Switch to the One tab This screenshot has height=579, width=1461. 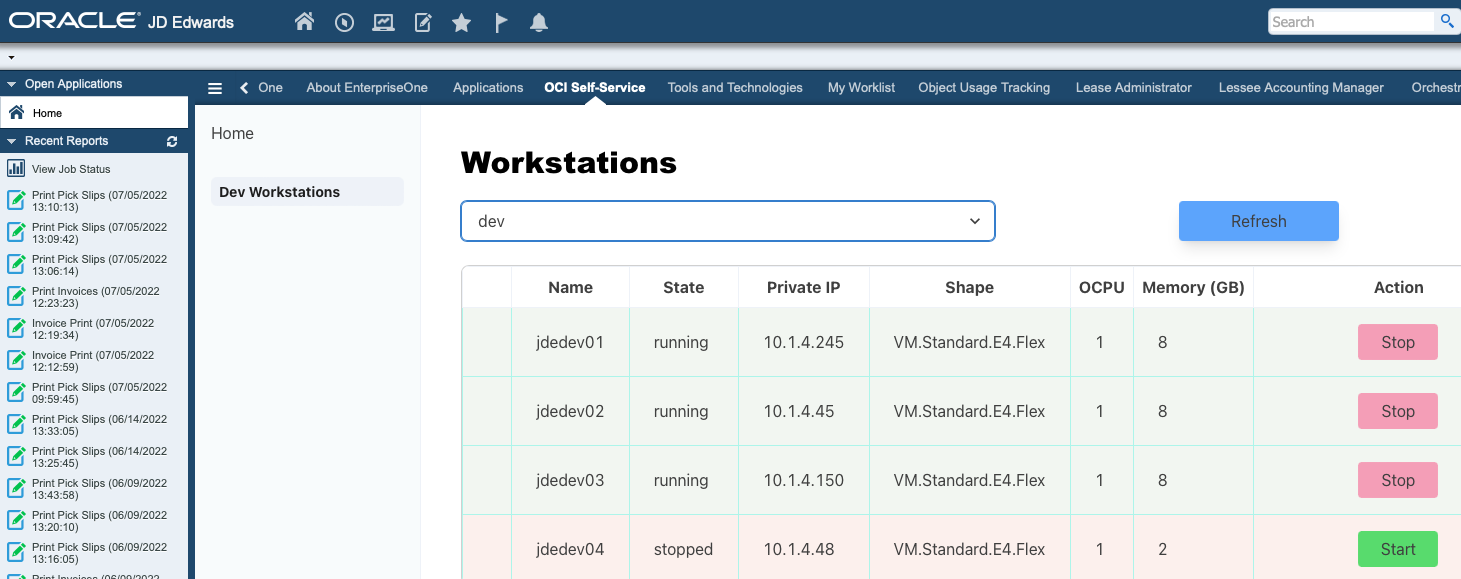(x=270, y=88)
